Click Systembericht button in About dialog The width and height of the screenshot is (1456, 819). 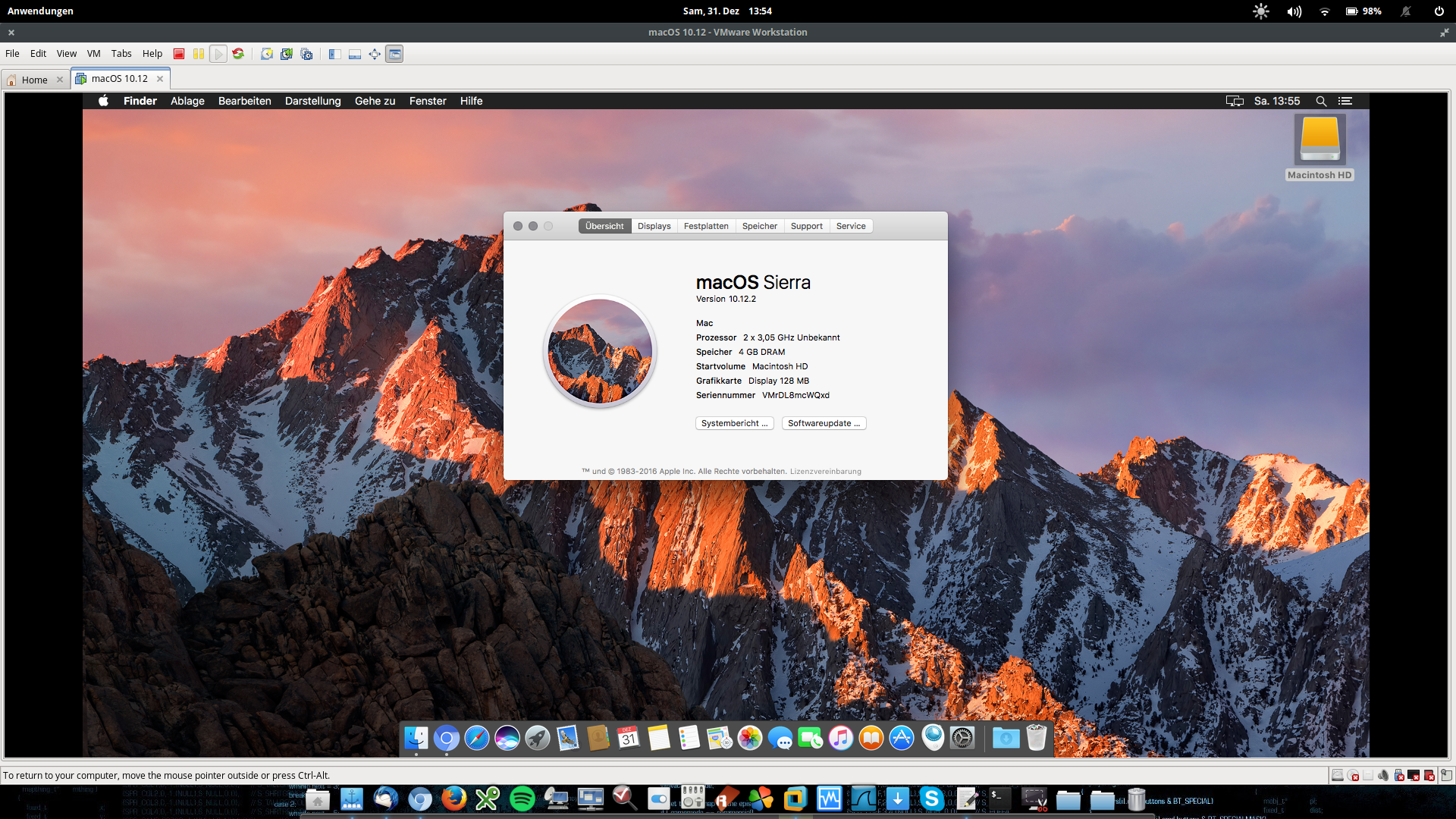(735, 423)
